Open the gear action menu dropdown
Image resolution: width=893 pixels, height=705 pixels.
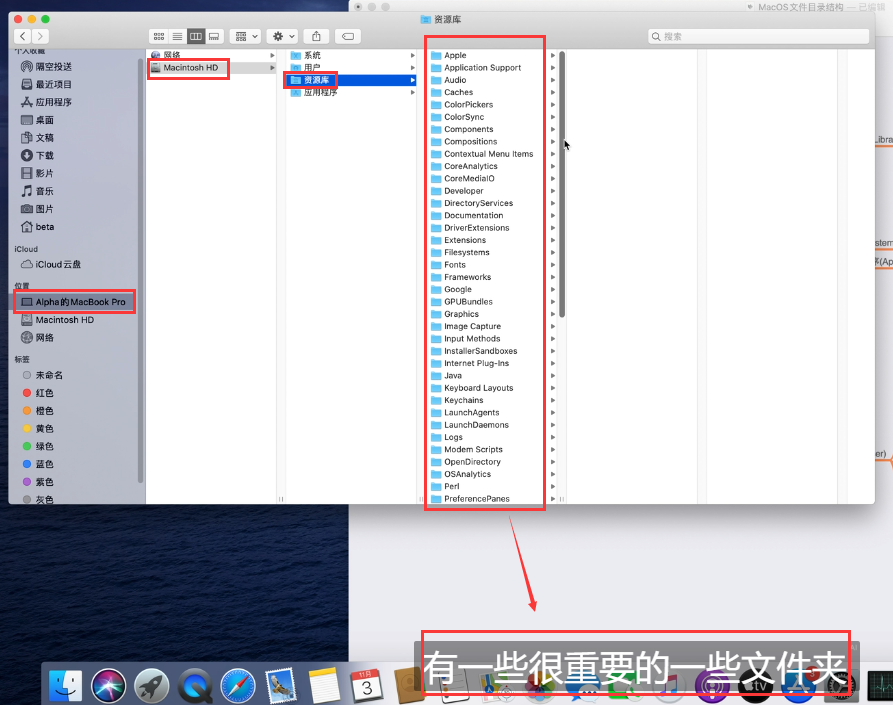point(282,36)
